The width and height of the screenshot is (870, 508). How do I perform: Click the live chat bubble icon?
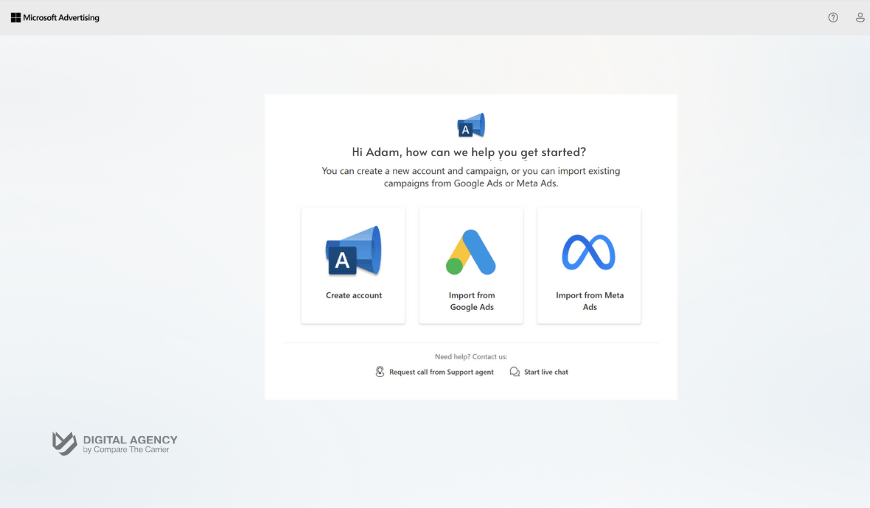pos(515,372)
